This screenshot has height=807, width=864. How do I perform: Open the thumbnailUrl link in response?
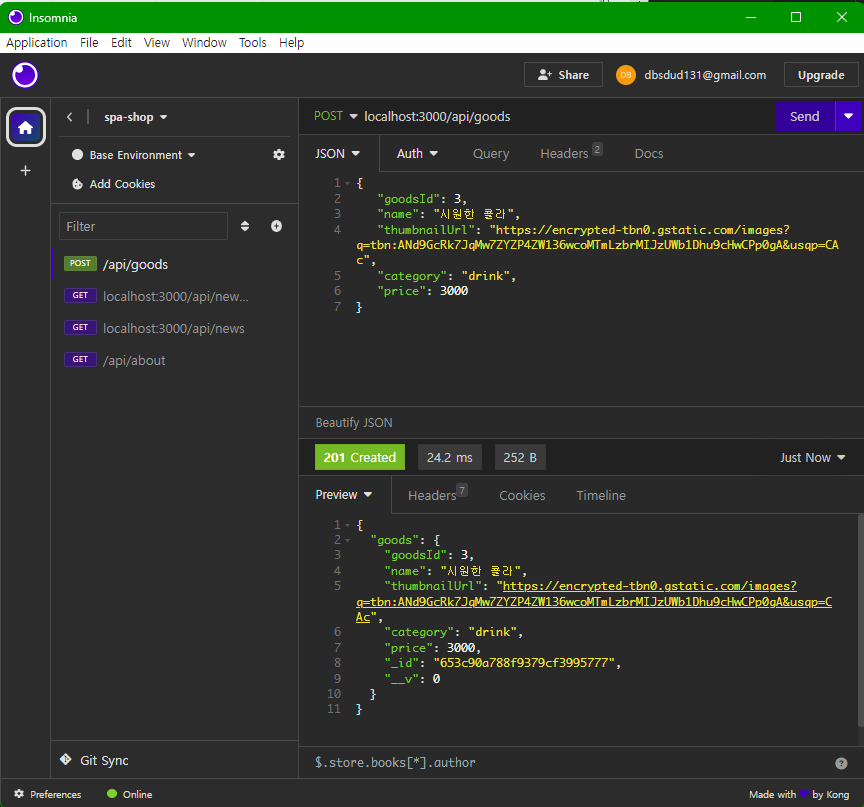click(x=594, y=602)
